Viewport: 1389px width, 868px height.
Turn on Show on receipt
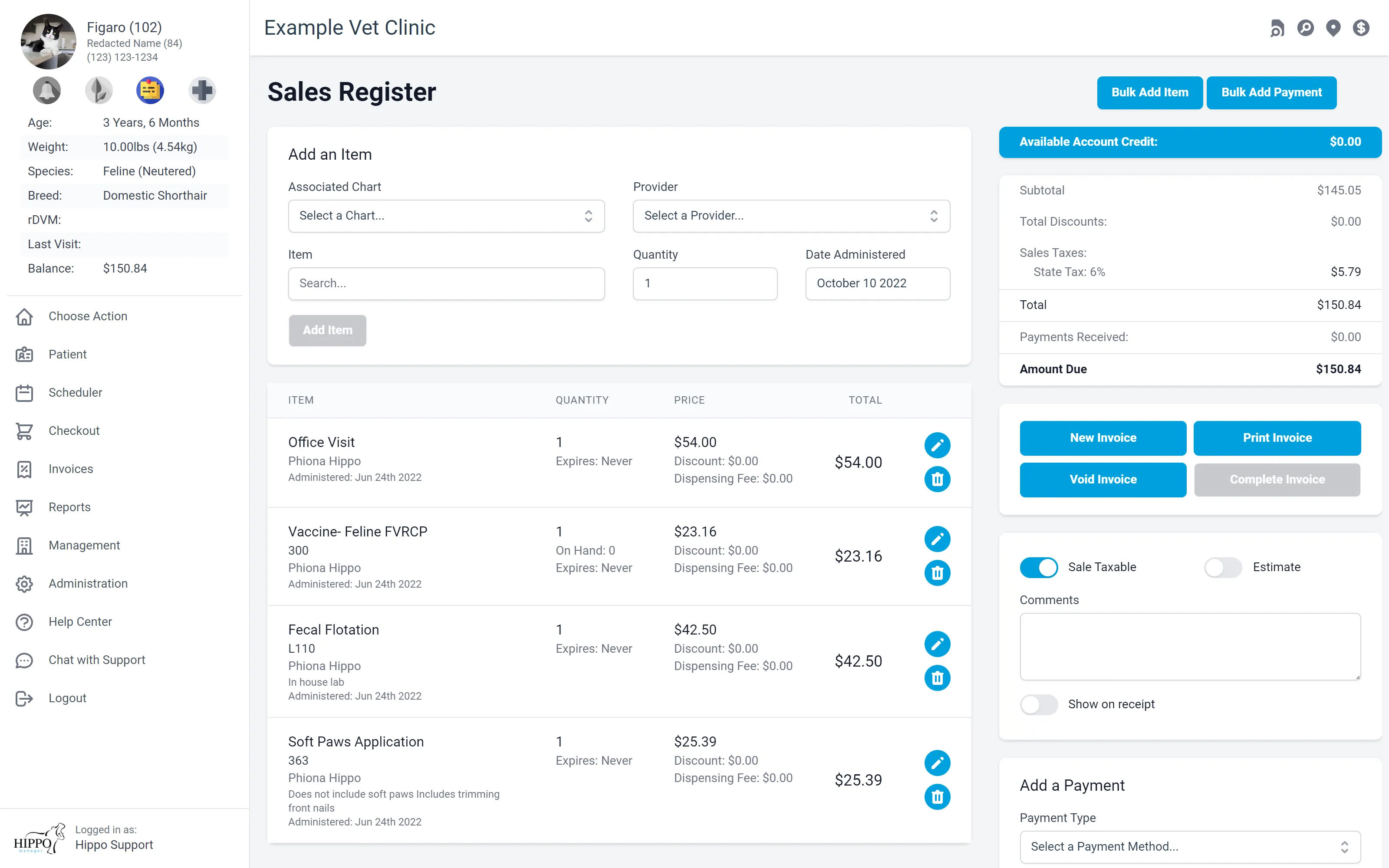pos(1040,704)
